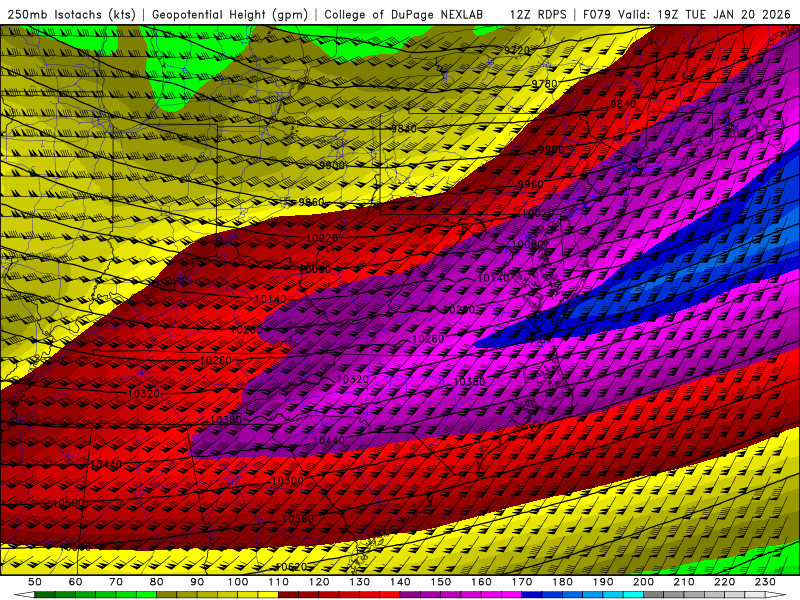The image size is (800, 600).
Task: Click the 120 value on the color scale
Action: (319, 582)
